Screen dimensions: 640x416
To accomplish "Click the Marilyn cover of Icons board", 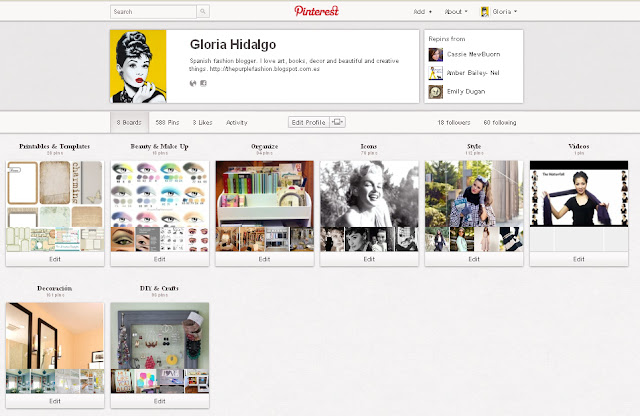I will pyautogui.click(x=369, y=194).
